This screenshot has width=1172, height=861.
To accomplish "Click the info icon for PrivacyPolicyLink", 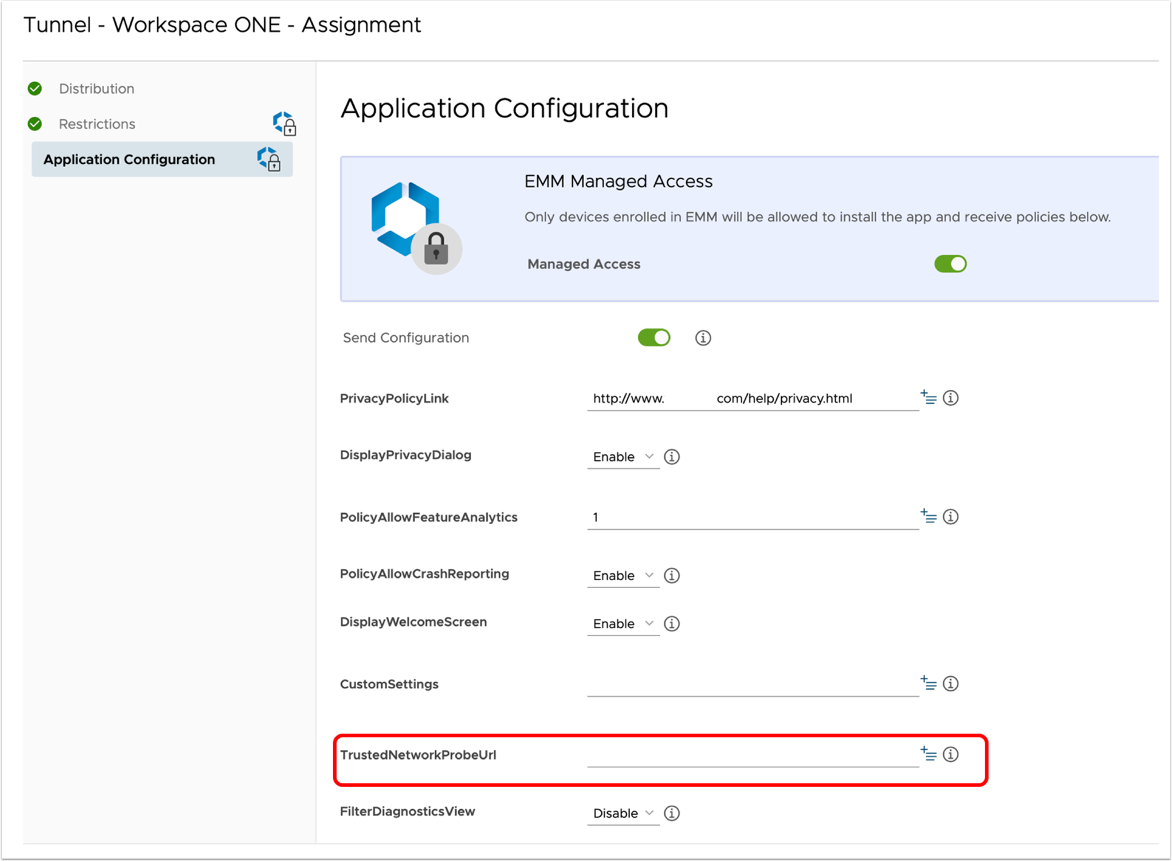I will pos(951,398).
